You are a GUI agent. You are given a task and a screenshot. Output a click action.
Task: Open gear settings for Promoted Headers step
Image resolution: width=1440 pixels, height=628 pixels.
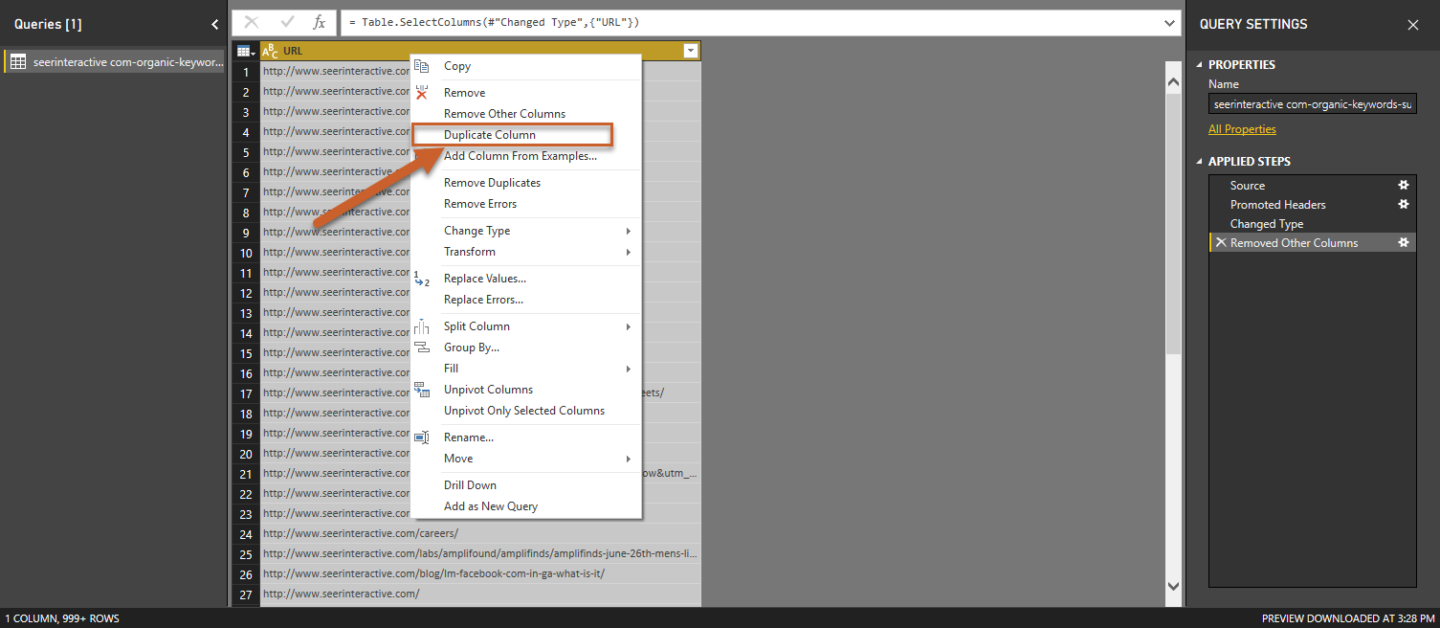tap(1403, 204)
